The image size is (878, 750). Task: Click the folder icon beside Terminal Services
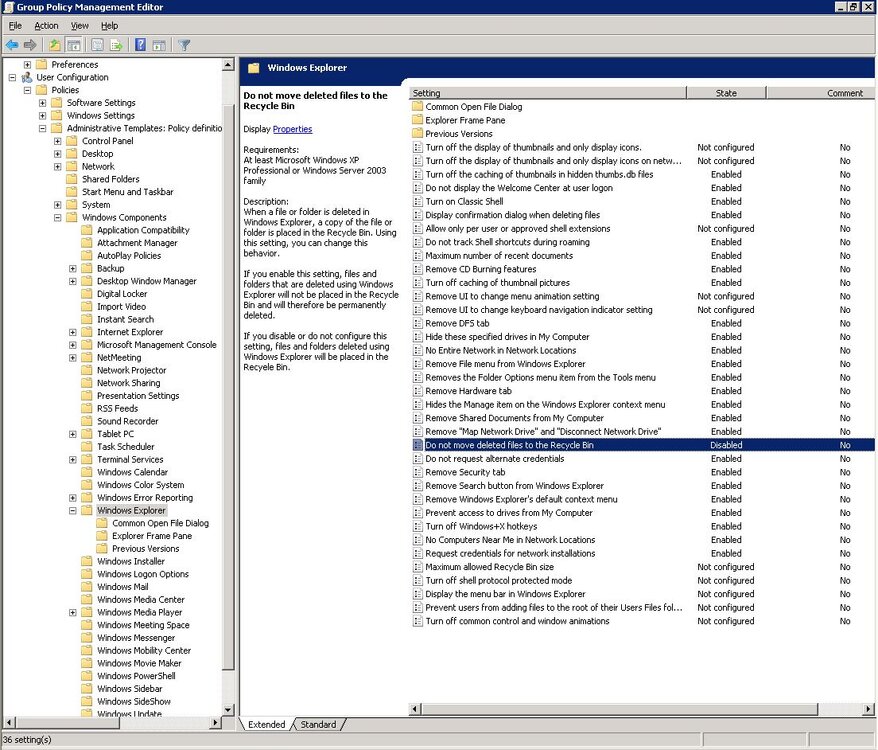pos(86,459)
